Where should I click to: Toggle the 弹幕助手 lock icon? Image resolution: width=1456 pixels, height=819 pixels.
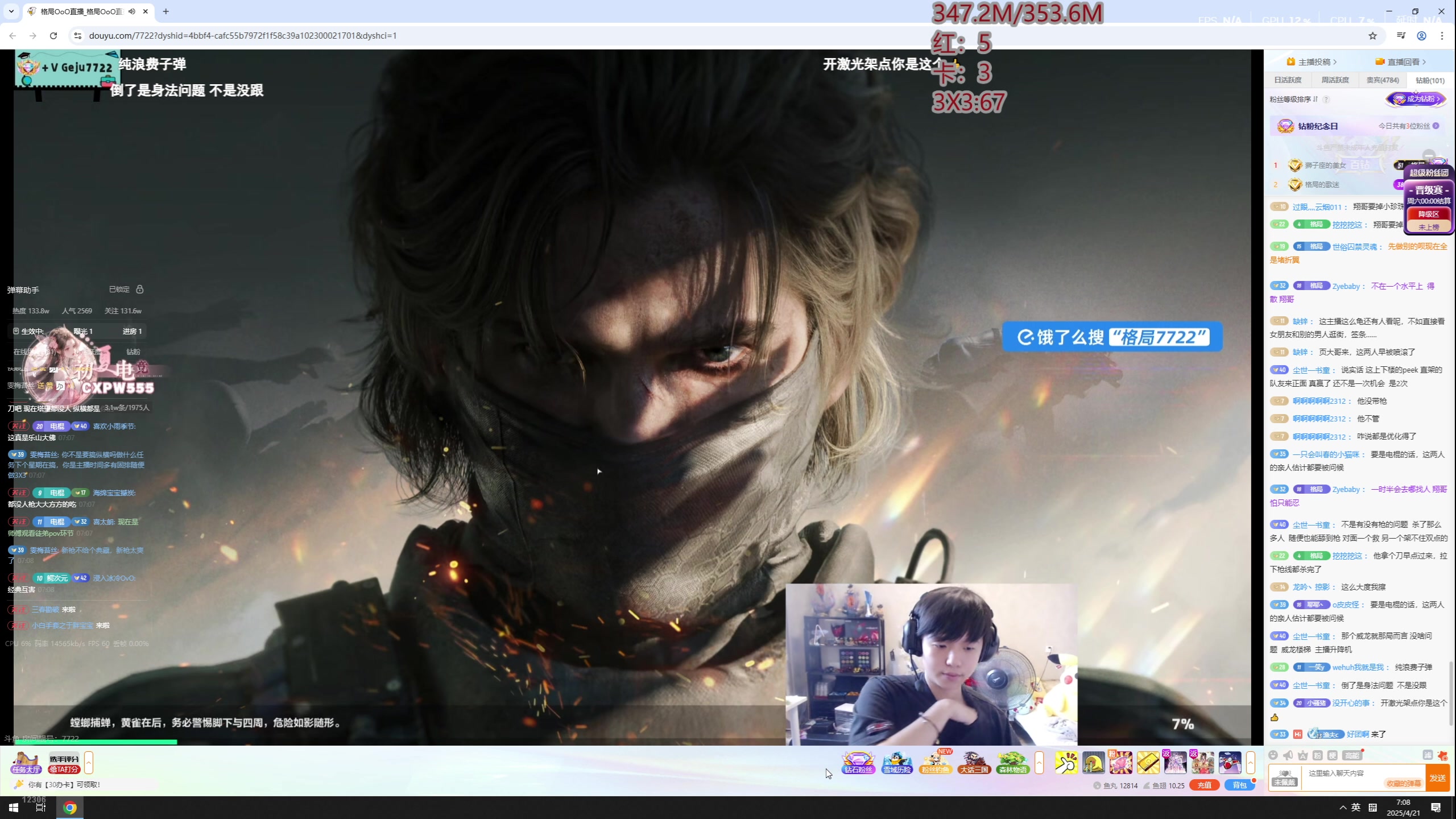coord(140,289)
